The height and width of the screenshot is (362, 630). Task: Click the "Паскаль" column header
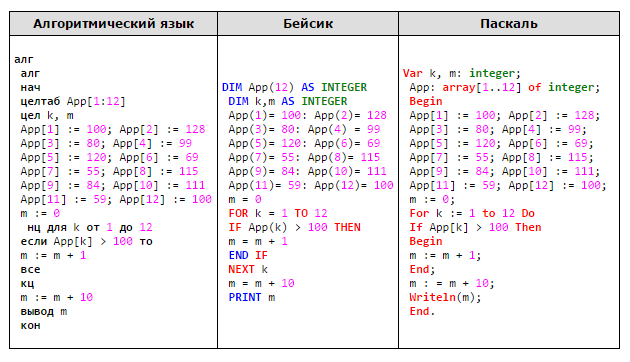point(509,24)
